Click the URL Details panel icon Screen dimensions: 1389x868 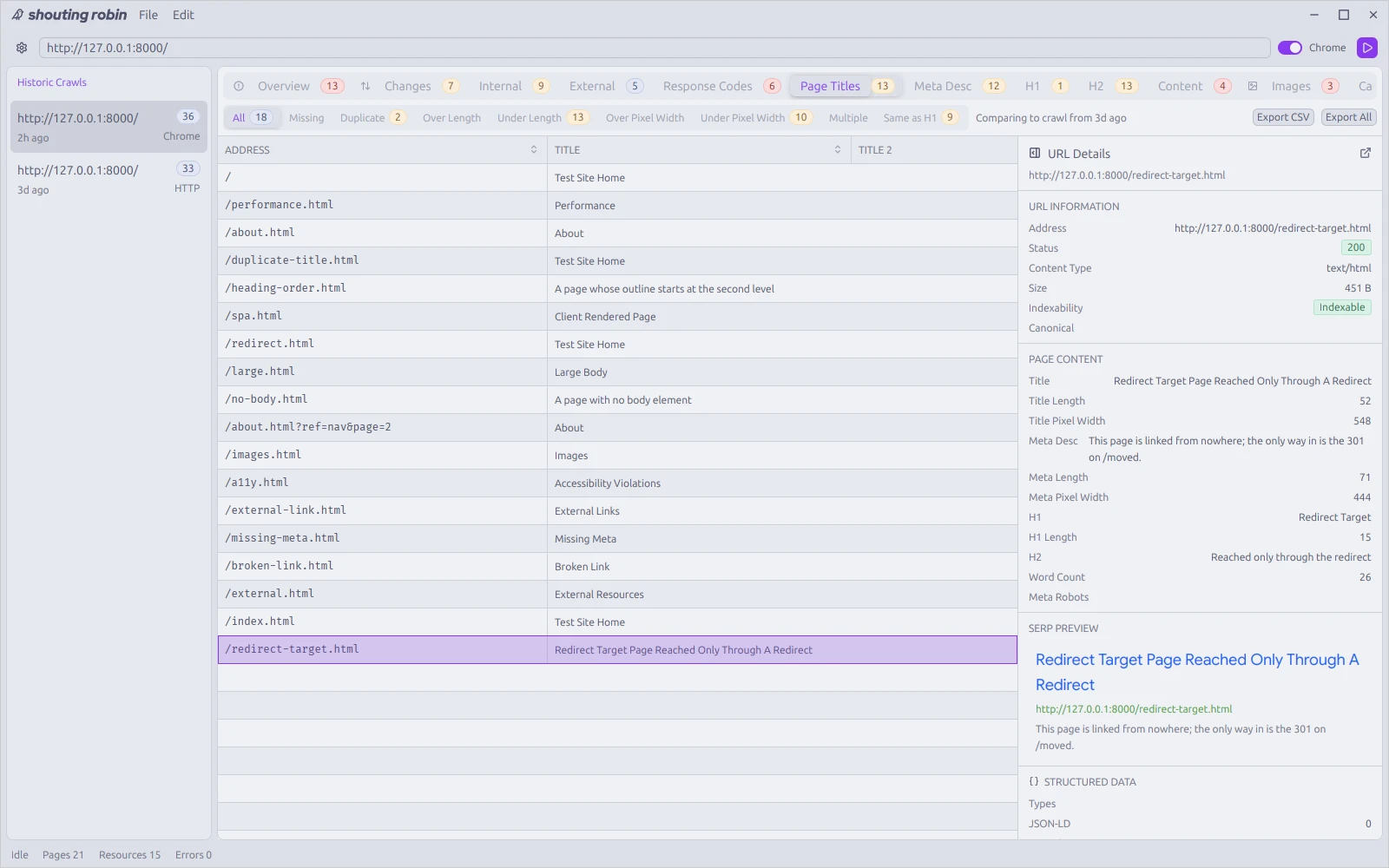(x=1035, y=153)
